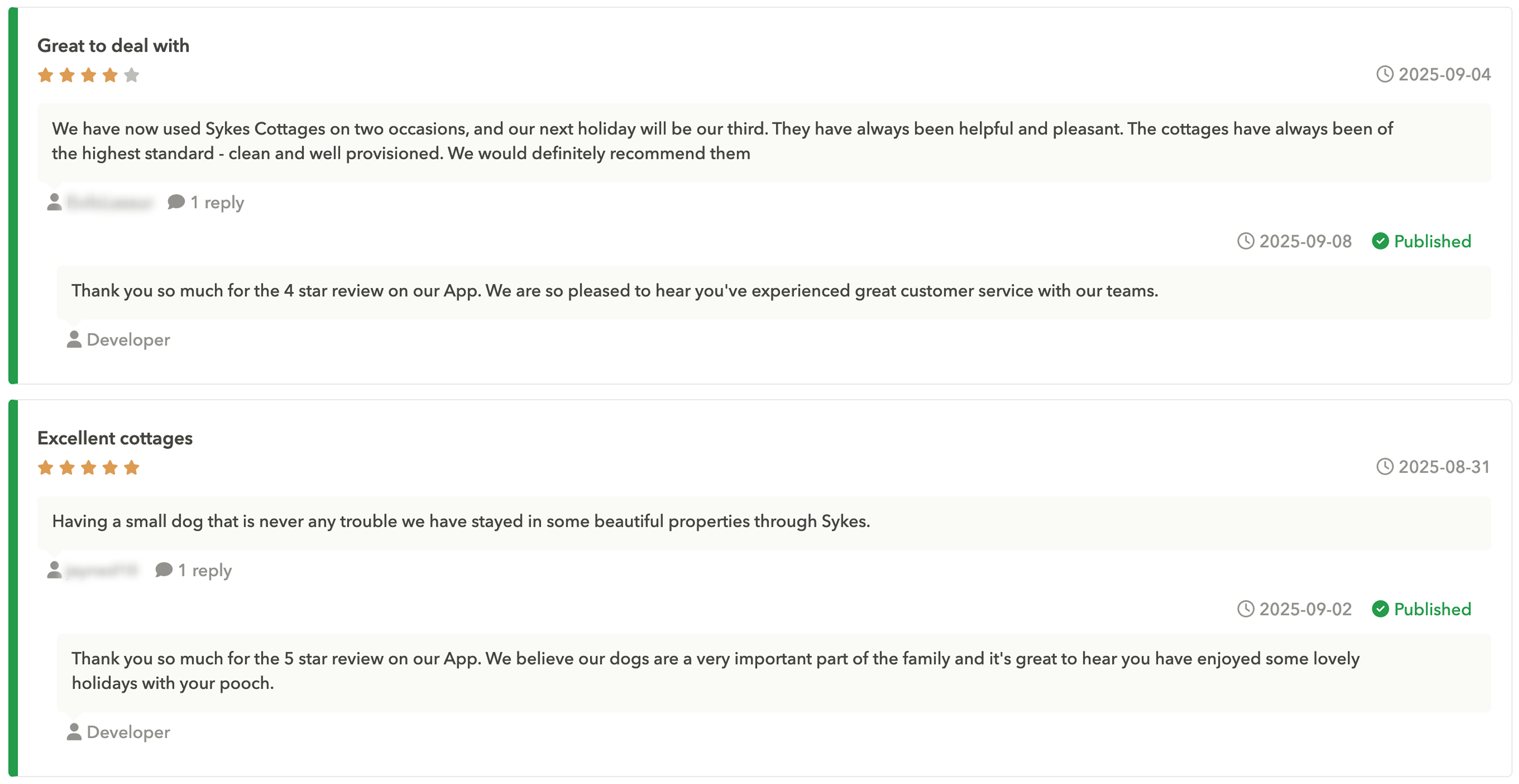Viewport: 1519px width, 784px height.
Task: Click the green checkmark next to first 'Published'
Action: tap(1381, 241)
